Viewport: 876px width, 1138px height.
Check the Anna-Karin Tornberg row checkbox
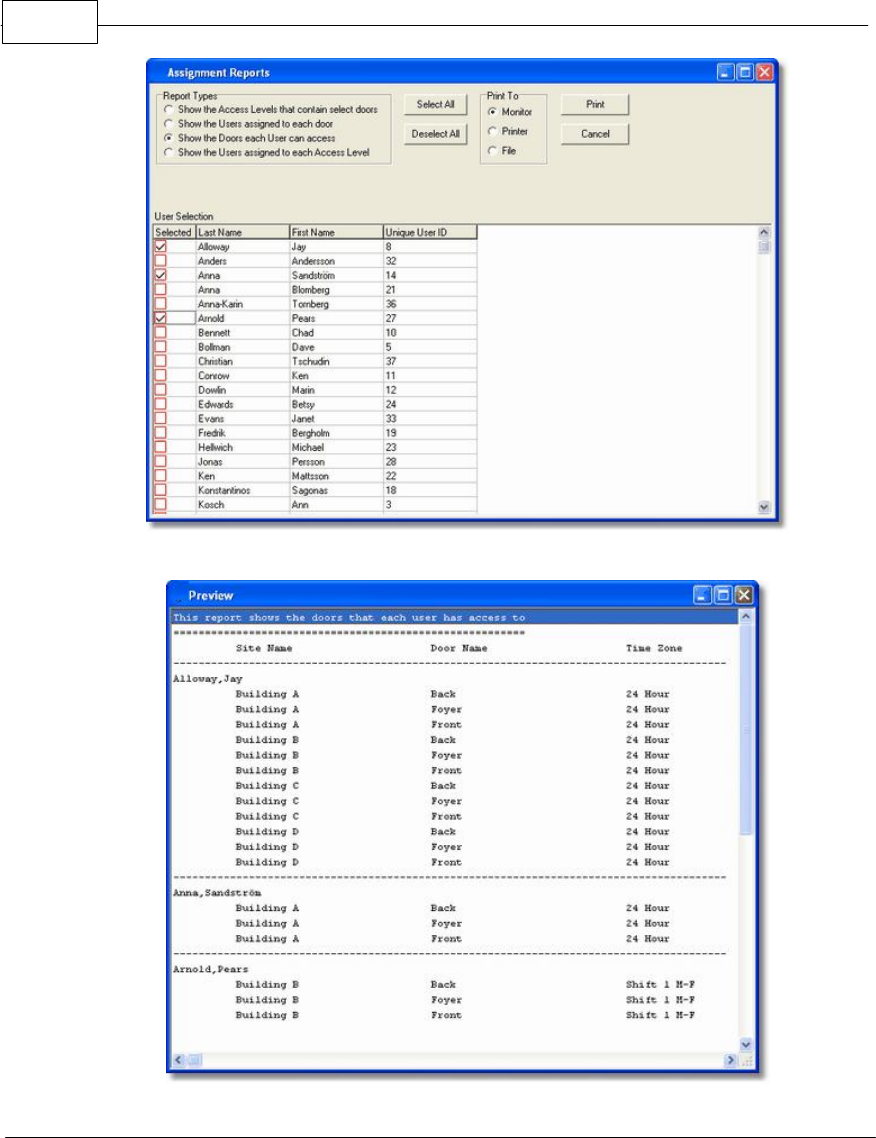(x=160, y=304)
